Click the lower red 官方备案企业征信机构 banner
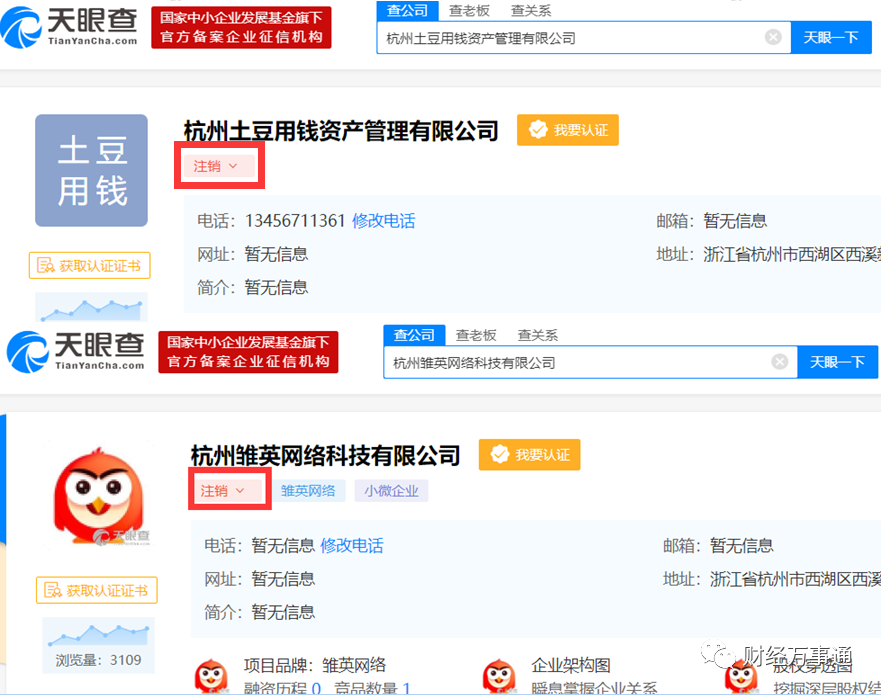The image size is (881, 695). (248, 352)
